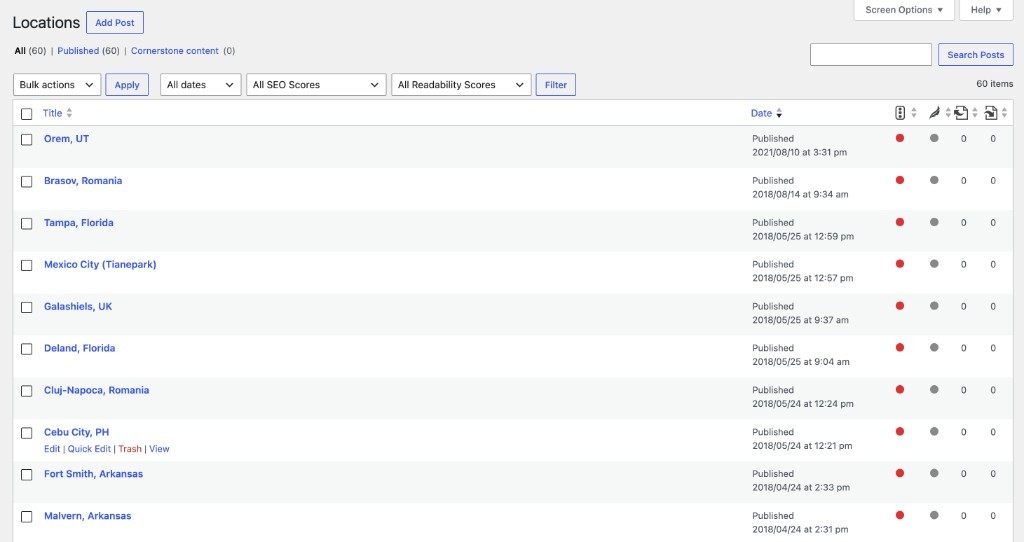Expand the Screen Options panel
The height and width of the screenshot is (542, 1024).
(904, 10)
